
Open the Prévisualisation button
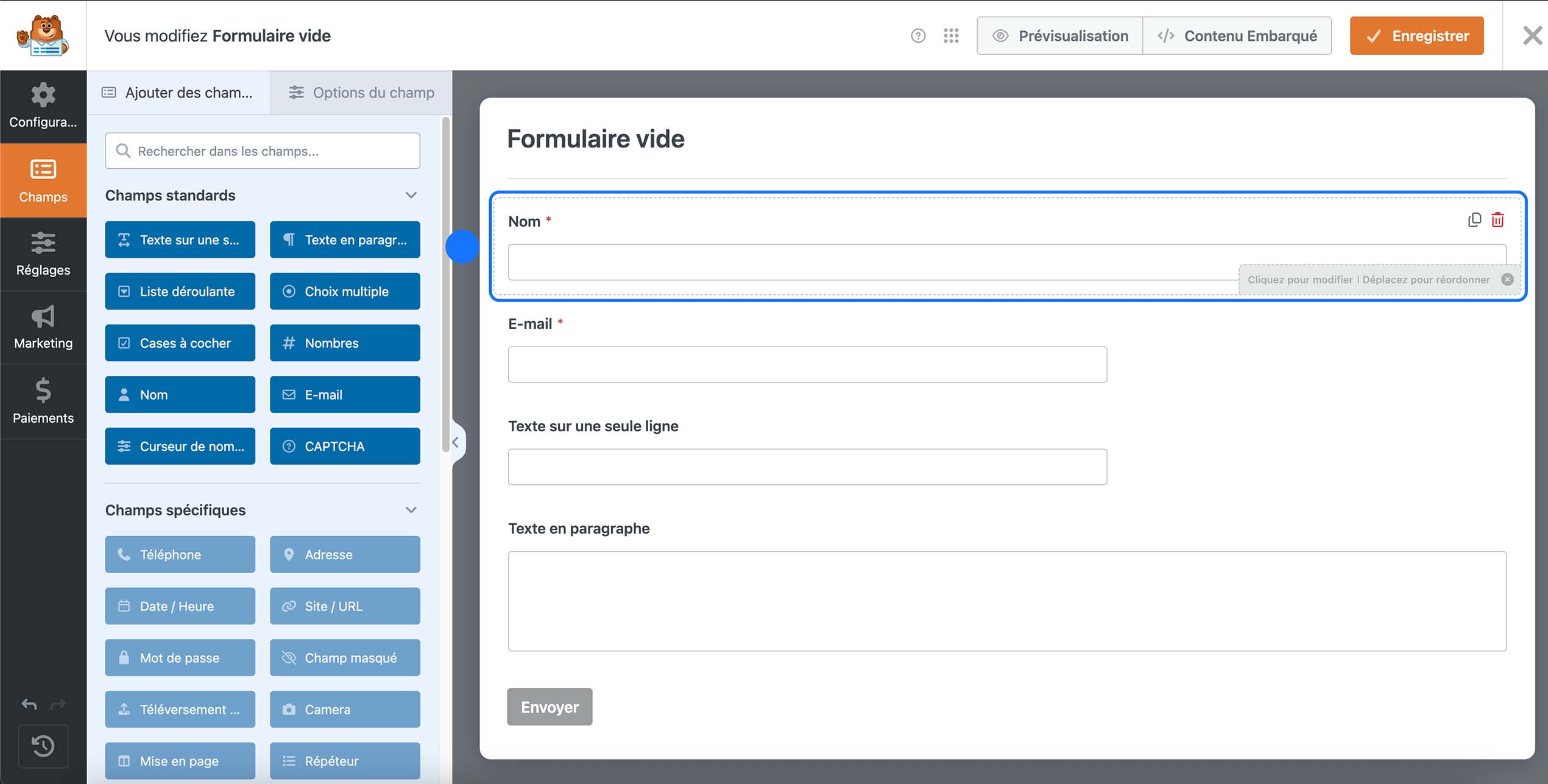(x=1060, y=35)
